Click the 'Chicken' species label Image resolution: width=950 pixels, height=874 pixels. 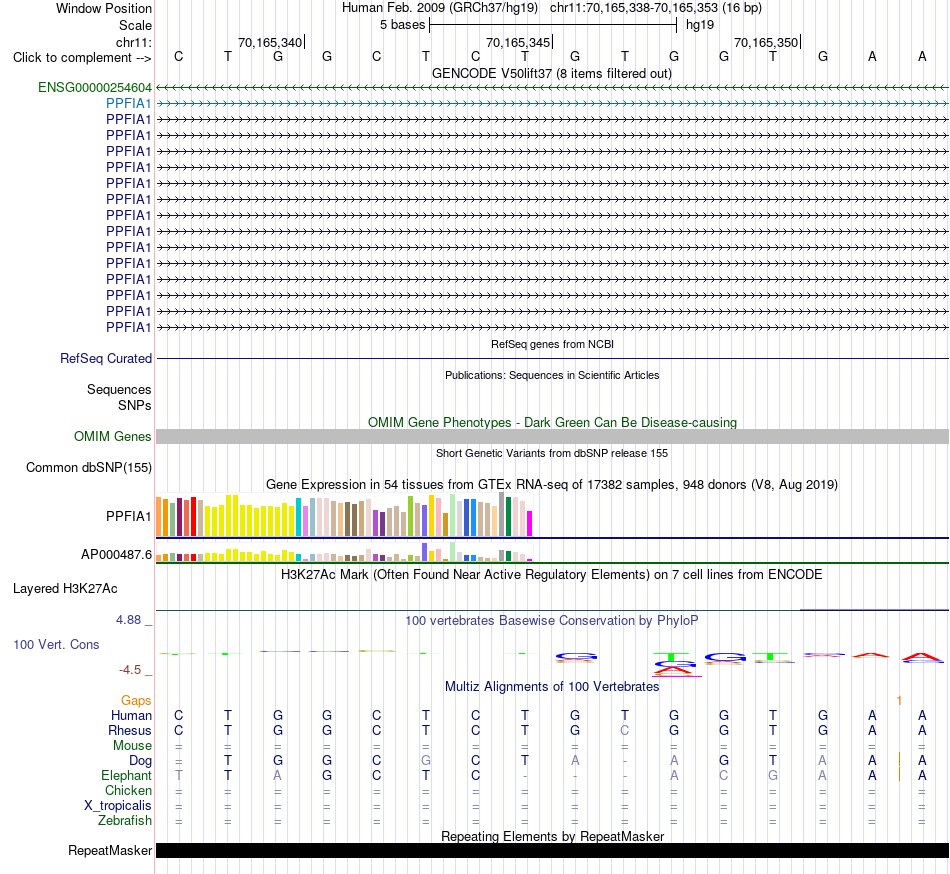(x=128, y=791)
